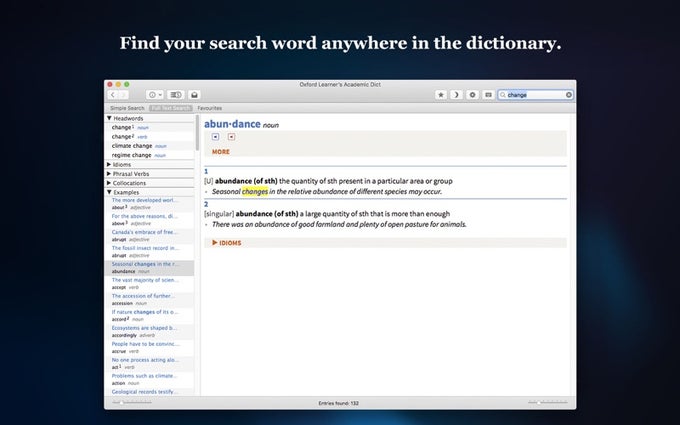This screenshot has width=680, height=425.
Task: Toggle the sidebar panel view icon
Action: [175, 95]
